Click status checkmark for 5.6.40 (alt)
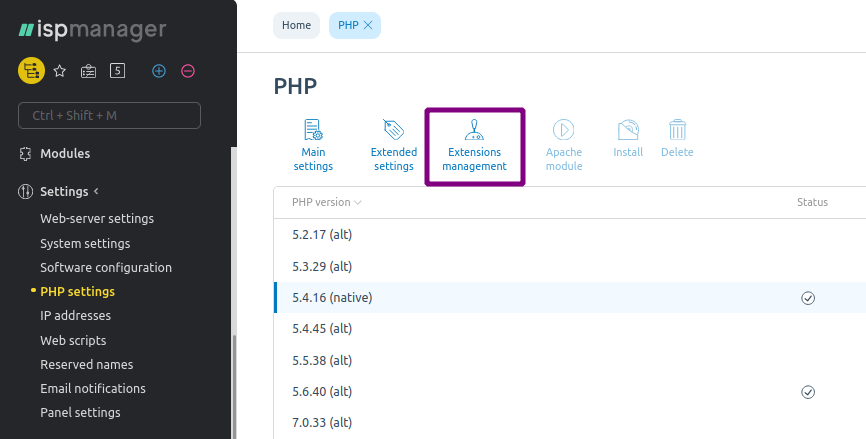Image resolution: width=866 pixels, height=439 pixels. pos(808,392)
